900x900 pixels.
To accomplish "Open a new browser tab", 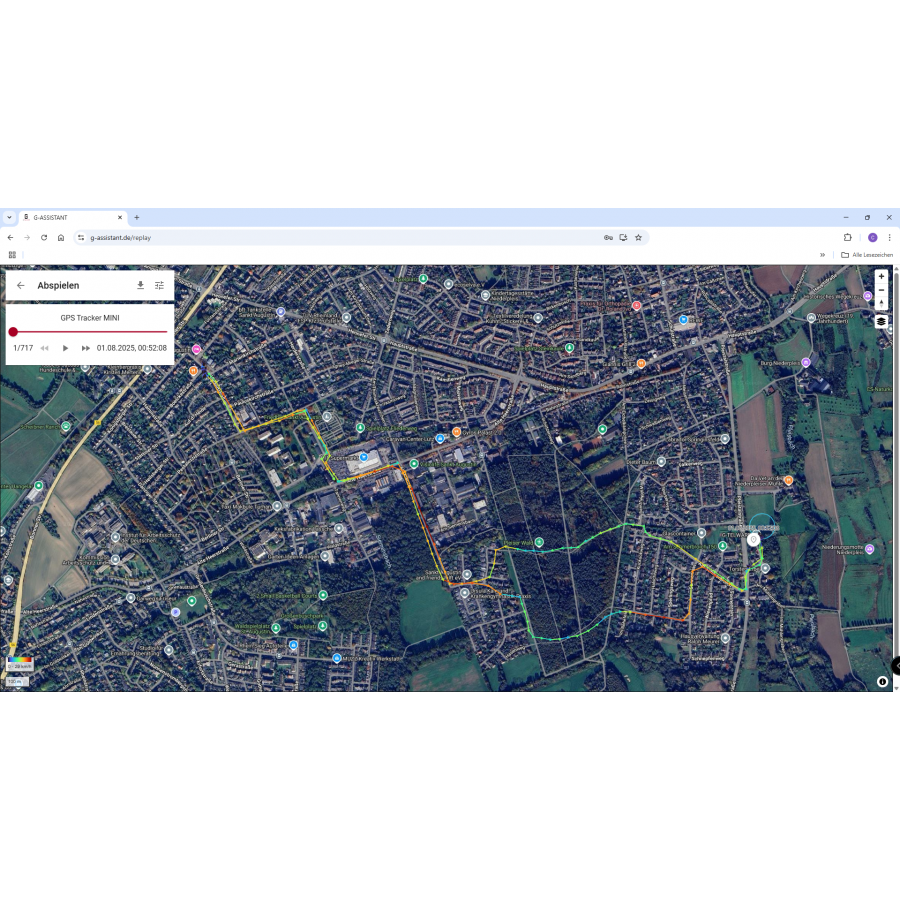I will tap(137, 217).
